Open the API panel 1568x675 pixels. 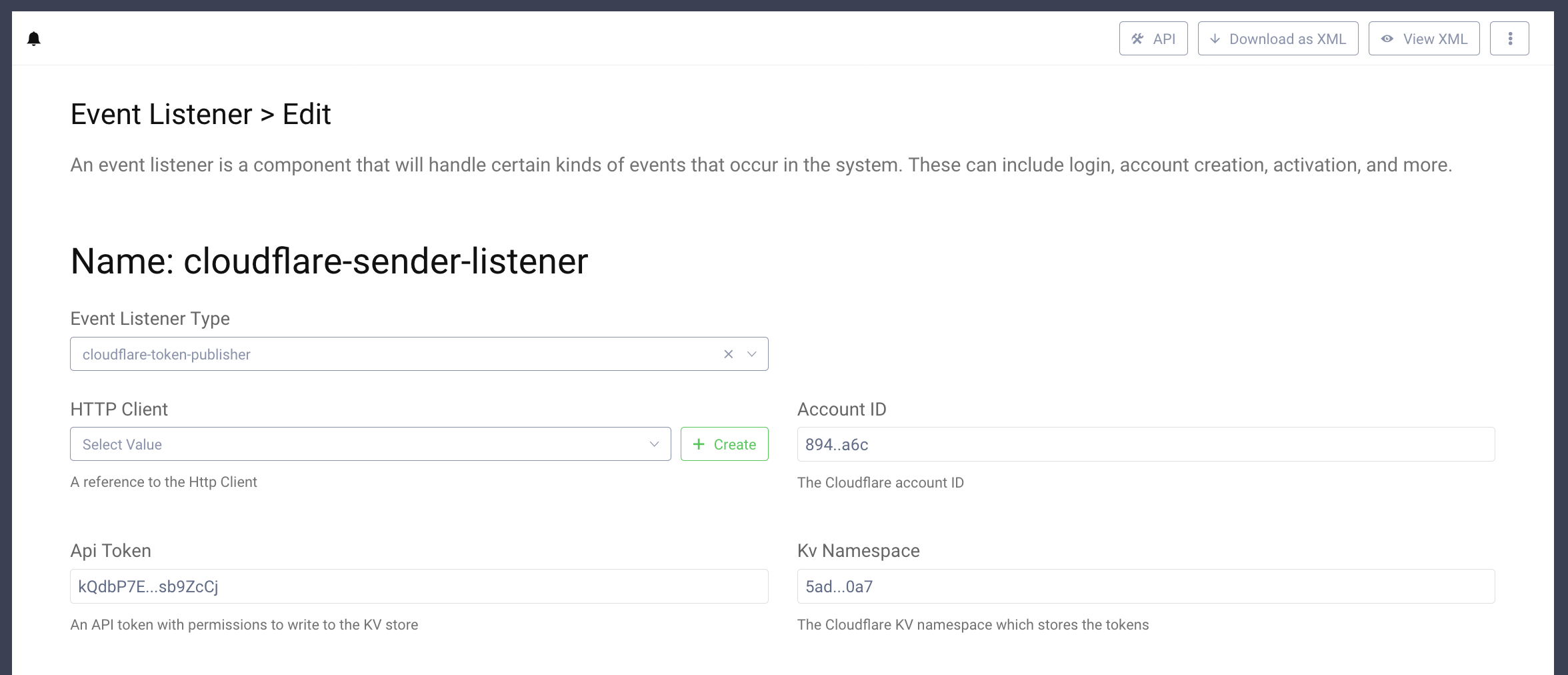click(x=1153, y=39)
